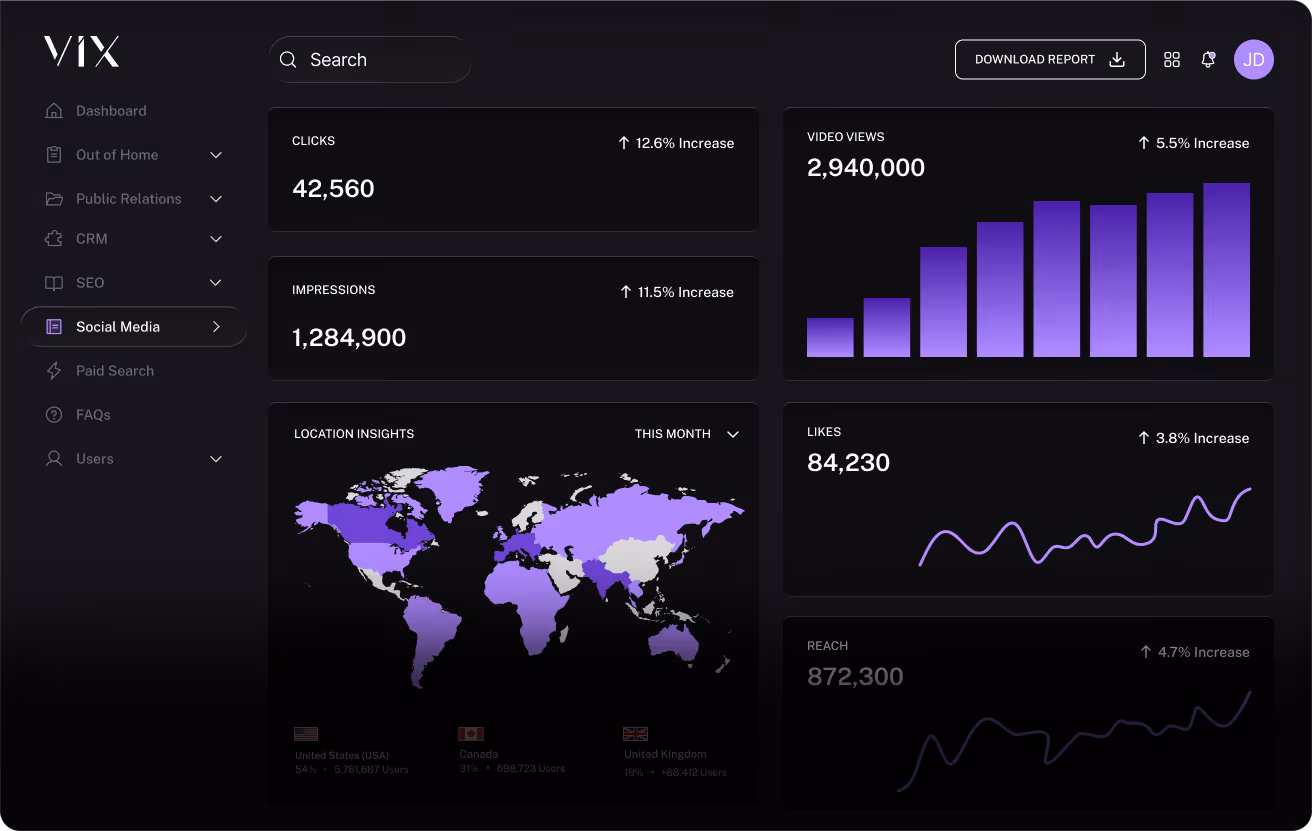
Task: Click the search magnifier icon
Action: [x=288, y=60]
